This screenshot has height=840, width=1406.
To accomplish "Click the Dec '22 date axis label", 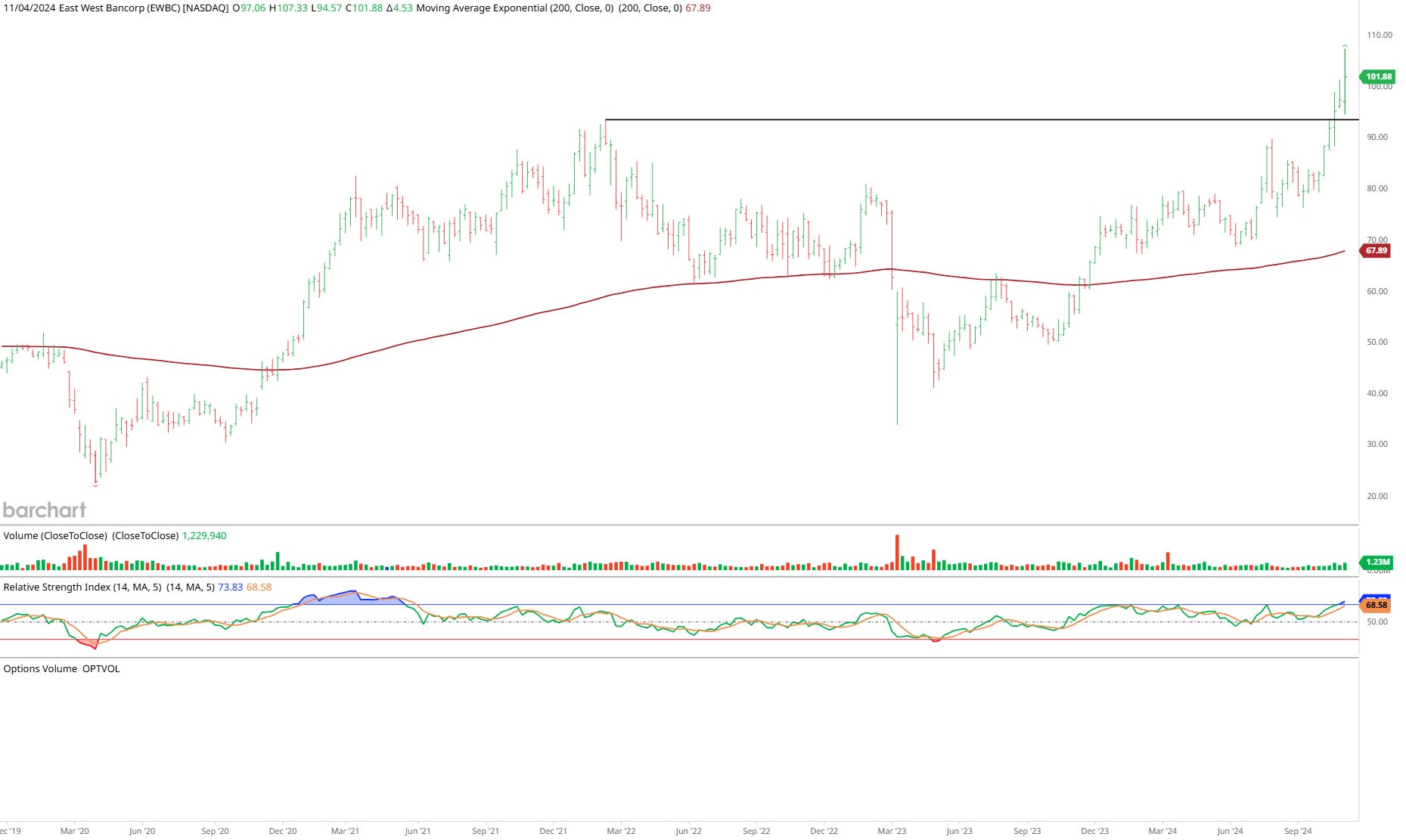I will 824,831.
